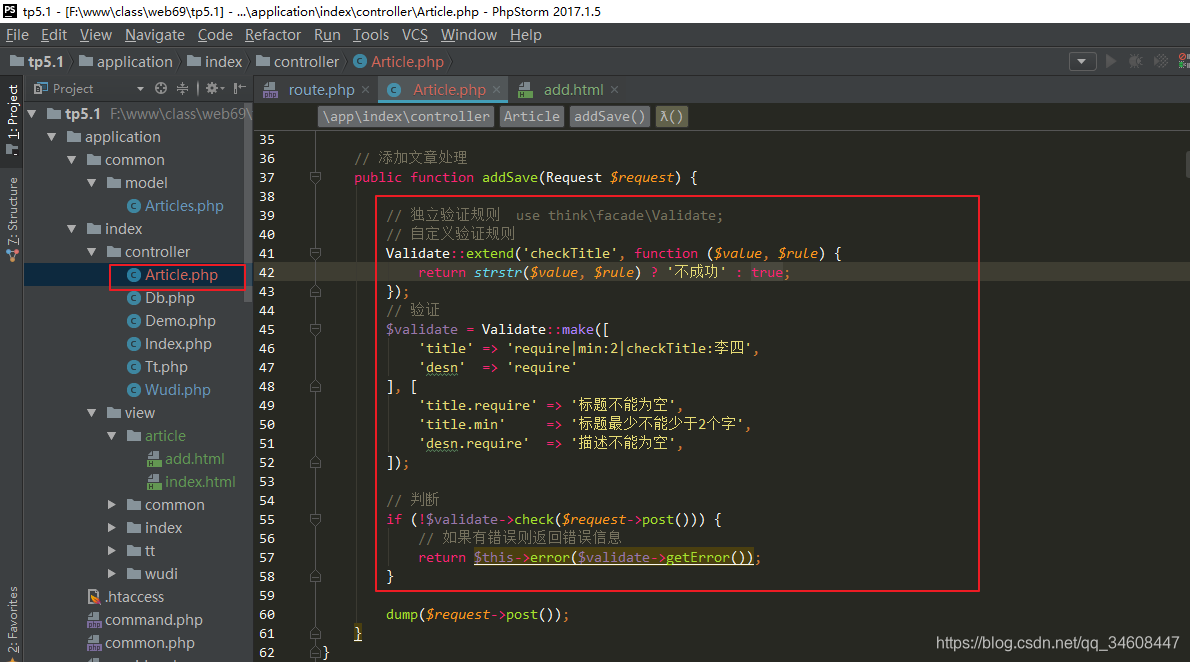The image size is (1190, 662).
Task: Open the Refactor menu
Action: (x=272, y=35)
